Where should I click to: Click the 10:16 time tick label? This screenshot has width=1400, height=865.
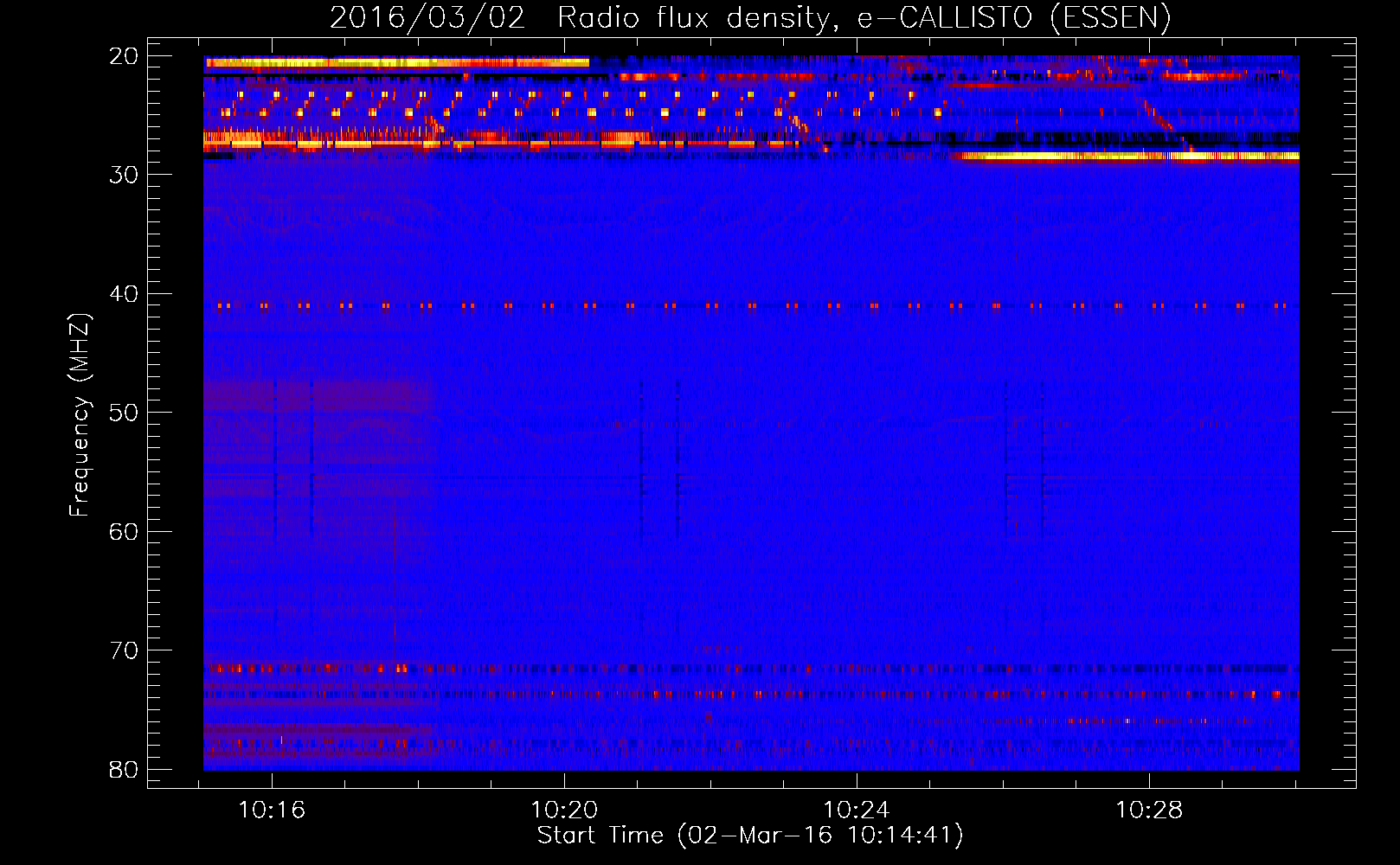272,811
